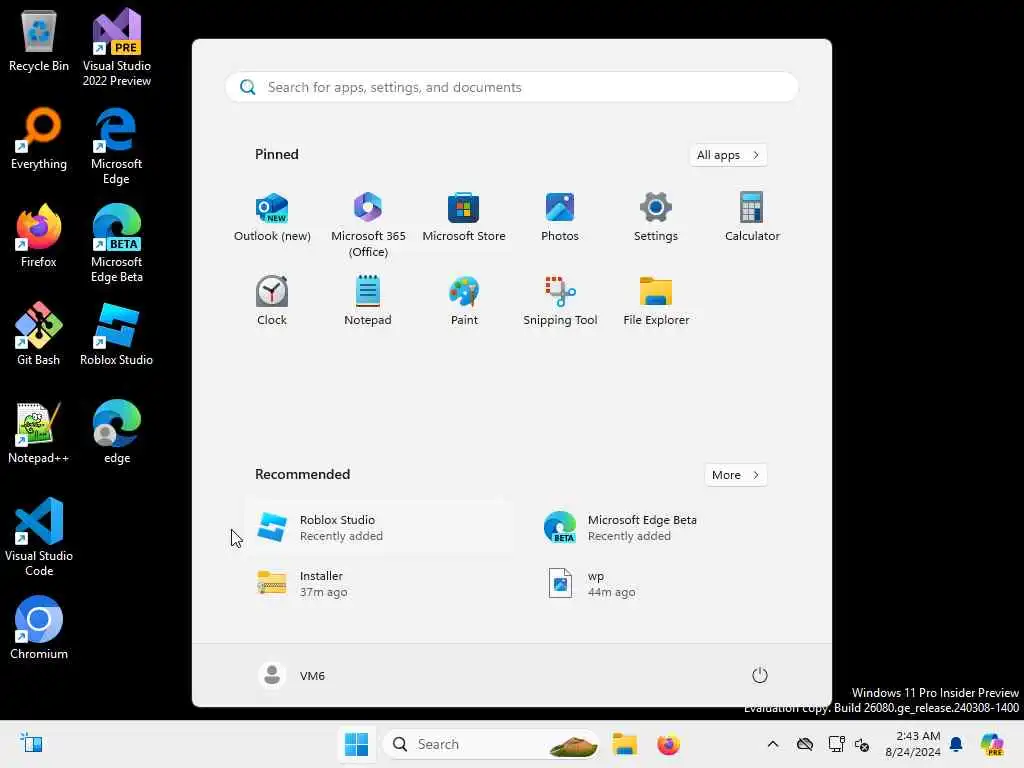Select Microsoft Edge Beta desktop shortcut
Viewport: 1024px width, 768px height.
[x=116, y=244]
